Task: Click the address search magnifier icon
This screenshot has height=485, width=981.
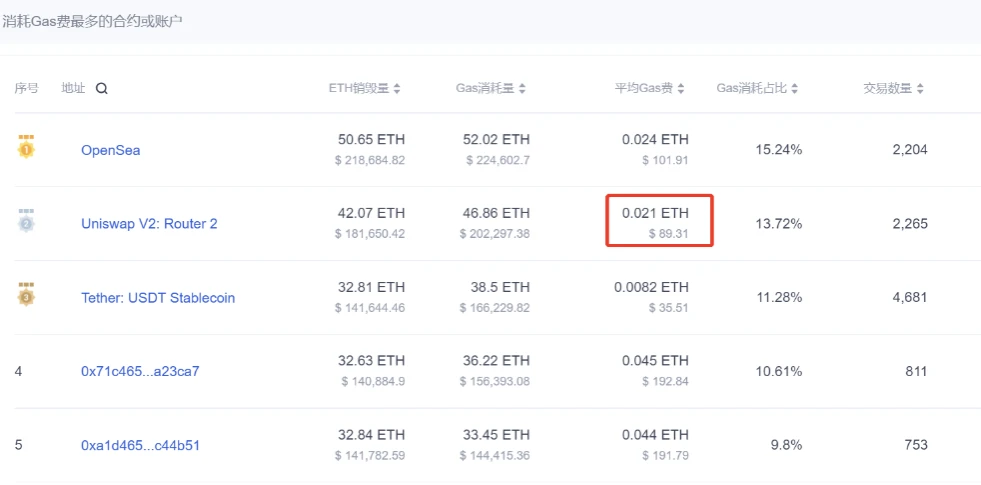Action: pos(101,89)
